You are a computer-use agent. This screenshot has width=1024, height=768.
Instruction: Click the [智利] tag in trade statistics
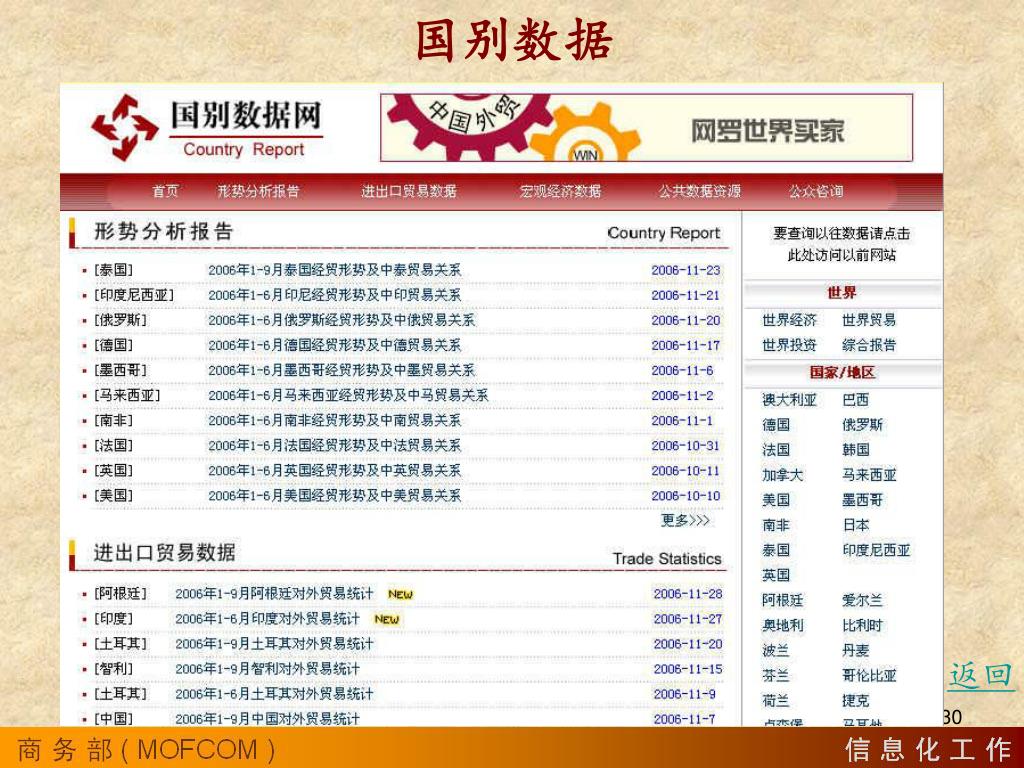(x=114, y=669)
